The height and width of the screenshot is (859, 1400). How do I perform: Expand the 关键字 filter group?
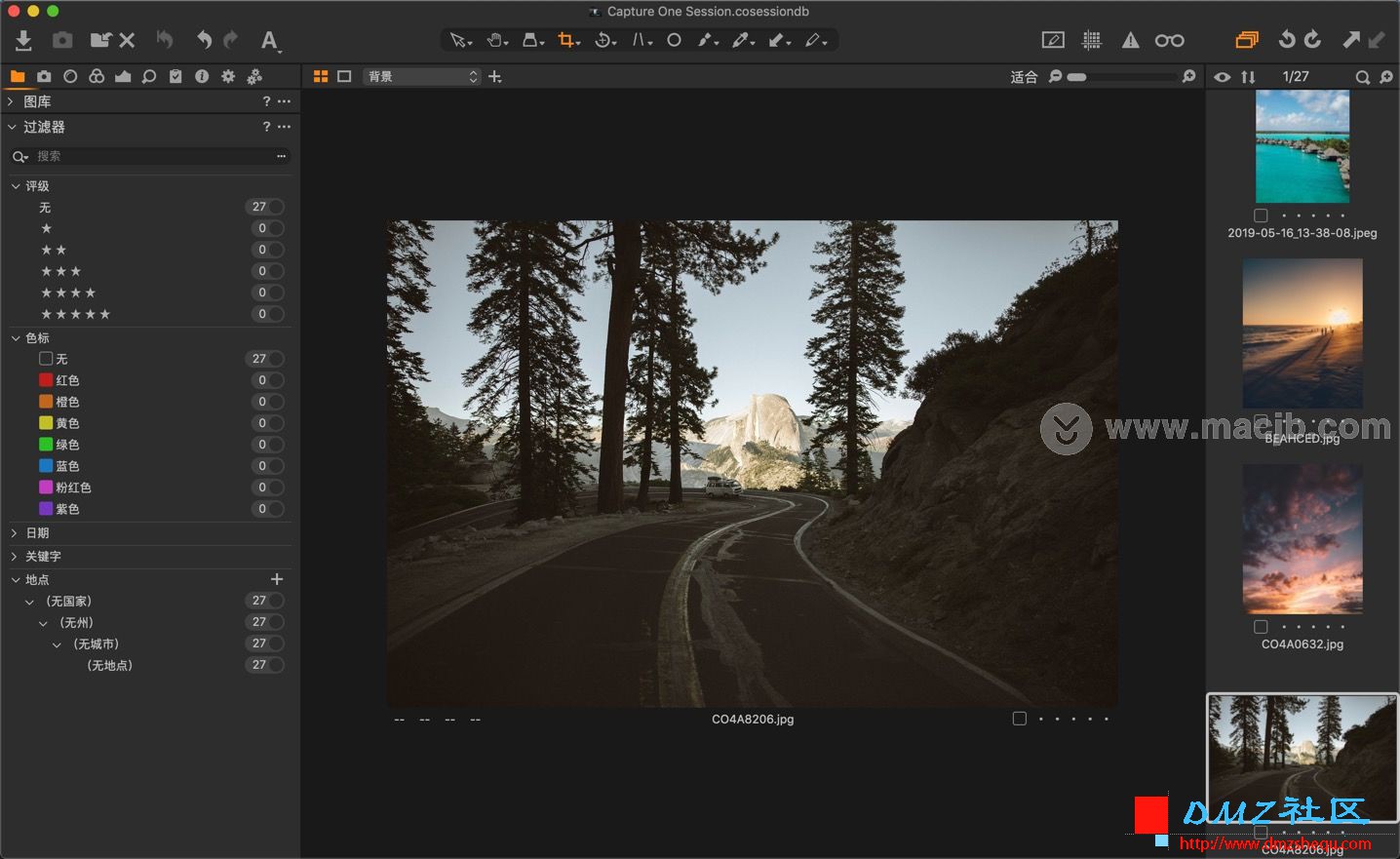click(x=16, y=557)
